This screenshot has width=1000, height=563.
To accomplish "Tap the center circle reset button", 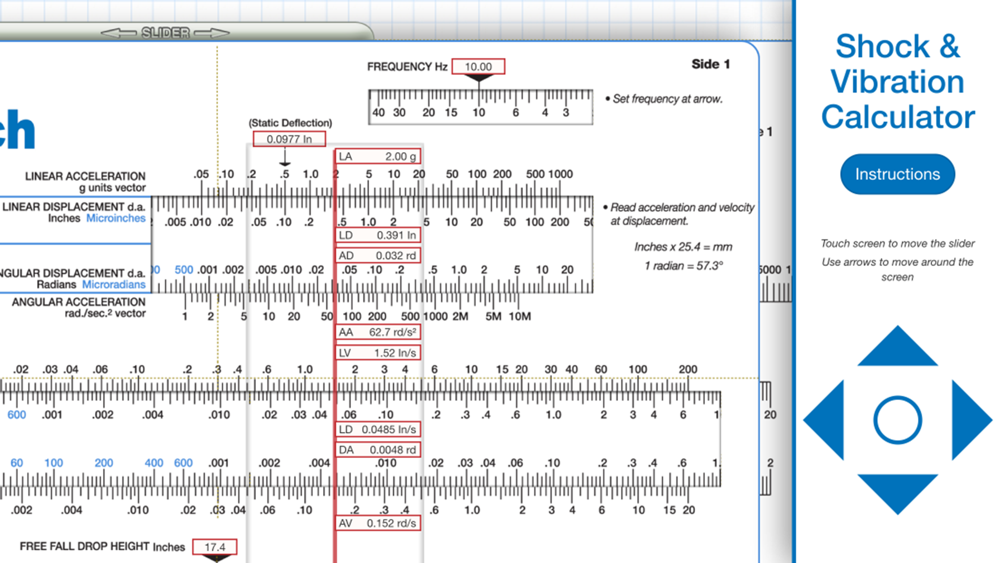I will coord(897,420).
